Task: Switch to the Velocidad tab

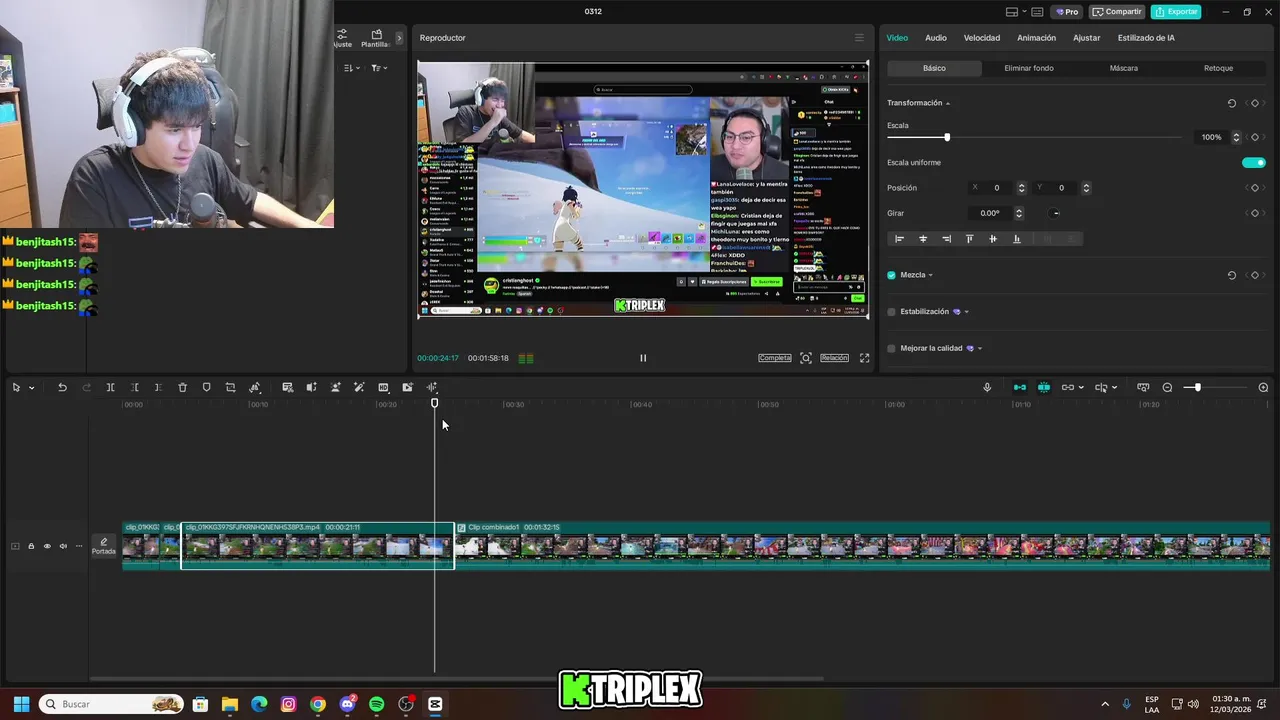Action: [x=982, y=38]
